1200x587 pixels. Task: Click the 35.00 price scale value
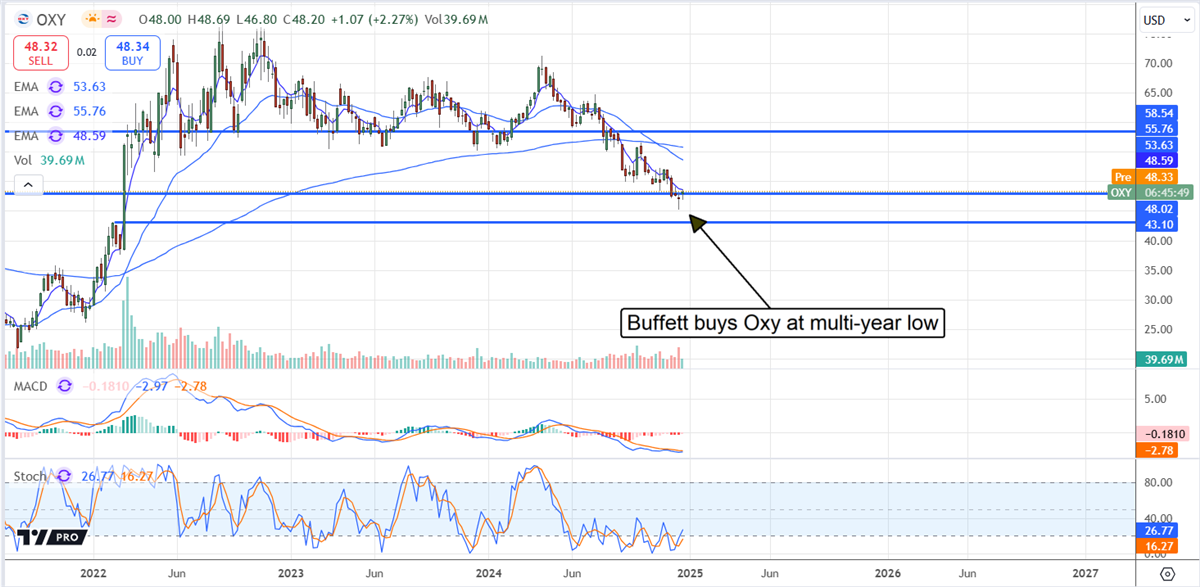tap(1159, 270)
